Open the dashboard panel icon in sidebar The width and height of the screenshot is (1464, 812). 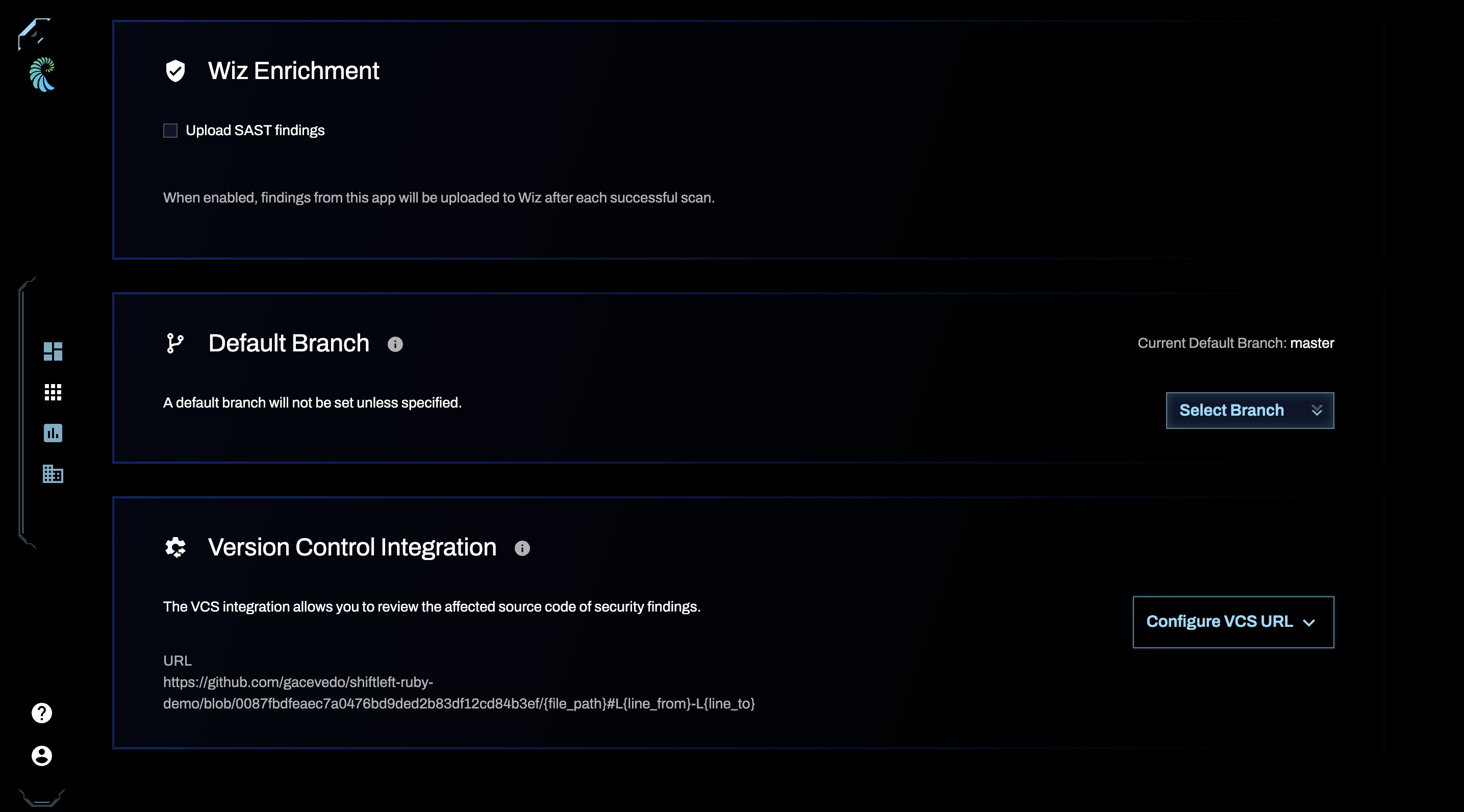pyautogui.click(x=52, y=352)
